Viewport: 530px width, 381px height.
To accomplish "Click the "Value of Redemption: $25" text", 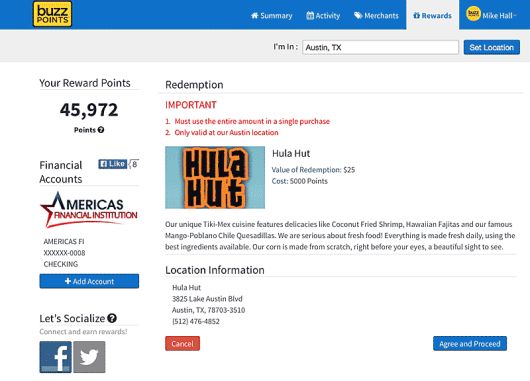I will pyautogui.click(x=313, y=170).
